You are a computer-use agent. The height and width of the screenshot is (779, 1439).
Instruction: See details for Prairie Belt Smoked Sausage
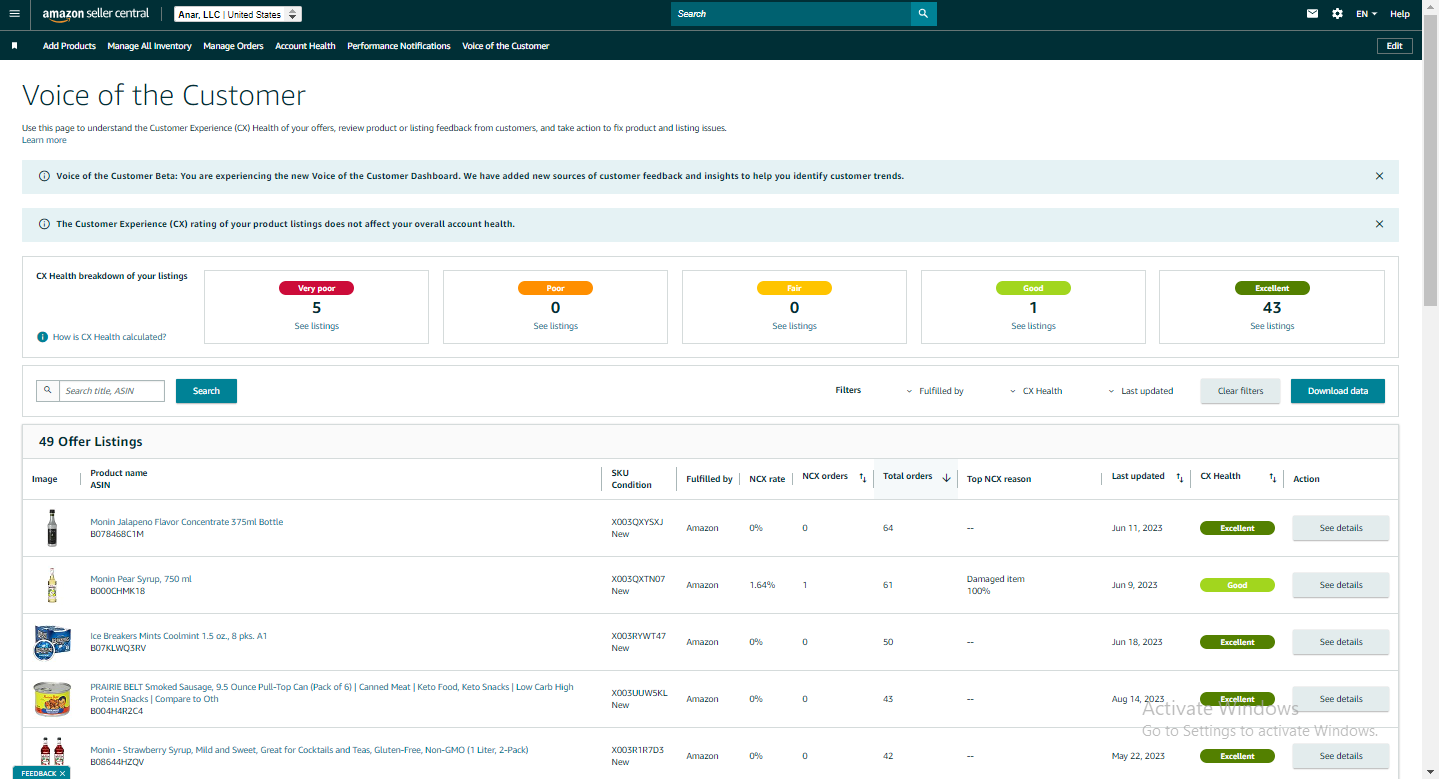click(1341, 699)
